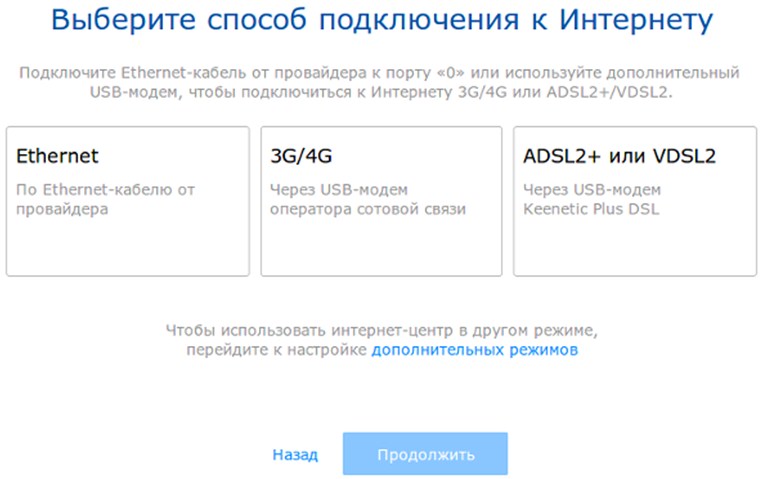Click the text 'По Ethernet-кабелю от провайдера'

point(106,199)
